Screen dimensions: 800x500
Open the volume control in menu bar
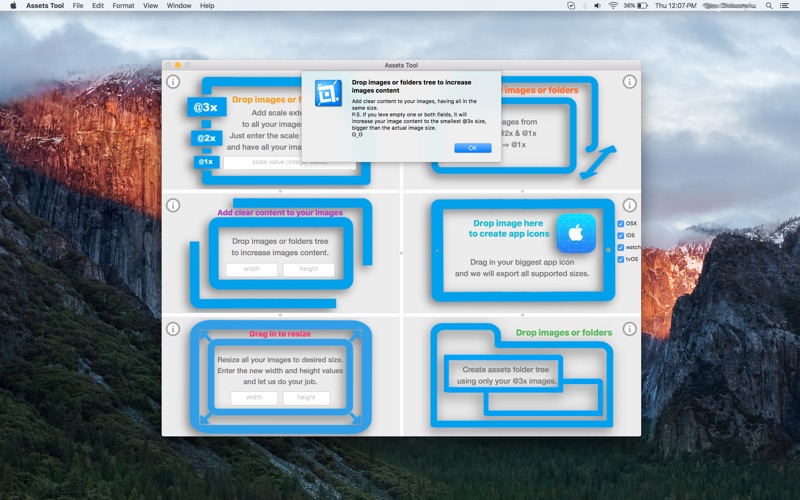point(597,6)
